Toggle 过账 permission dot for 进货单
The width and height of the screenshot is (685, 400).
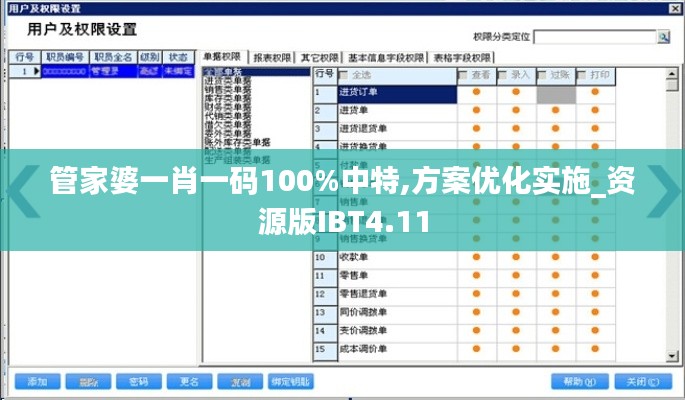[555, 110]
